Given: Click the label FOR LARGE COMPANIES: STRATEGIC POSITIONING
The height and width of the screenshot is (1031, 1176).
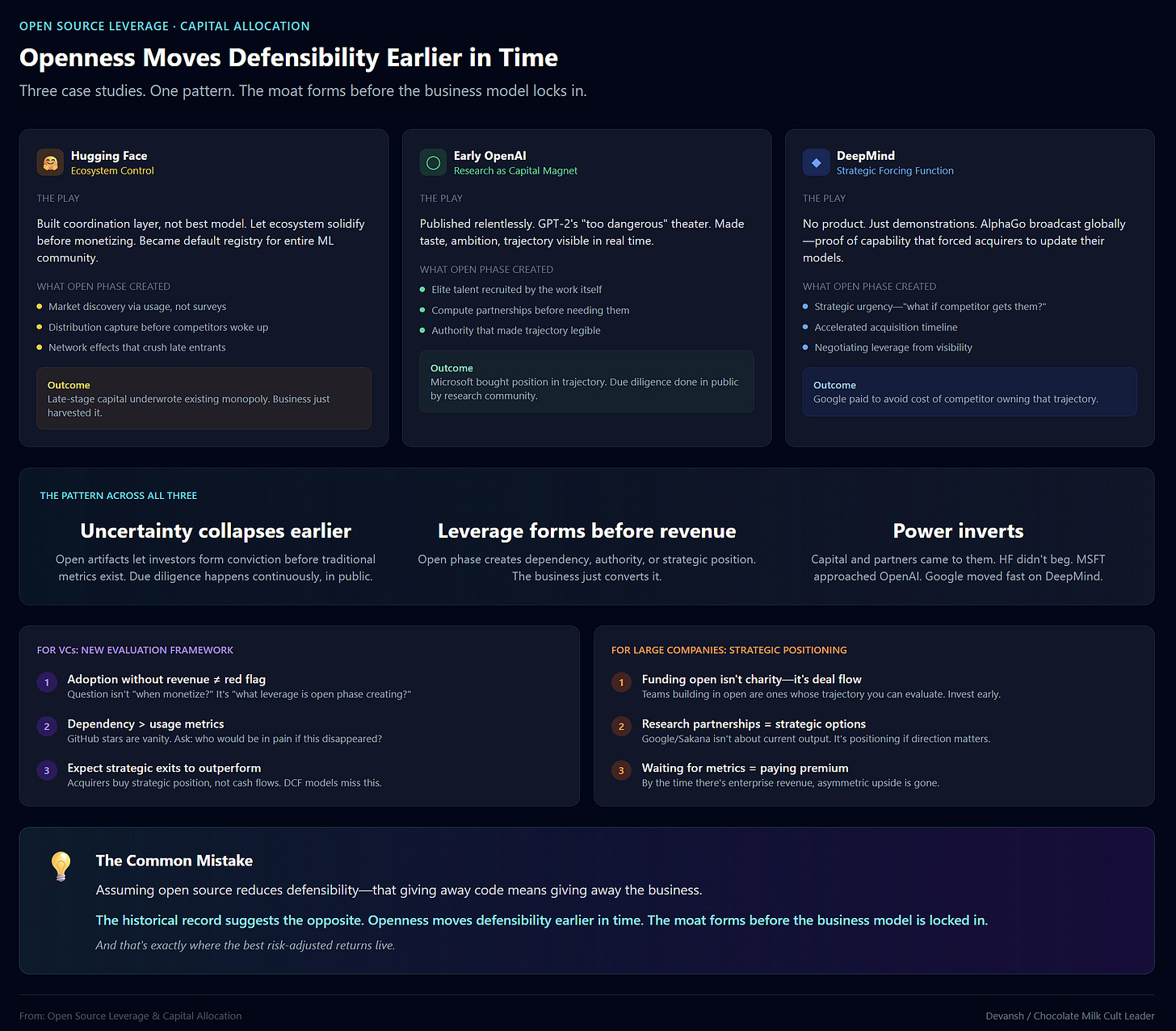Looking at the screenshot, I should click(729, 651).
